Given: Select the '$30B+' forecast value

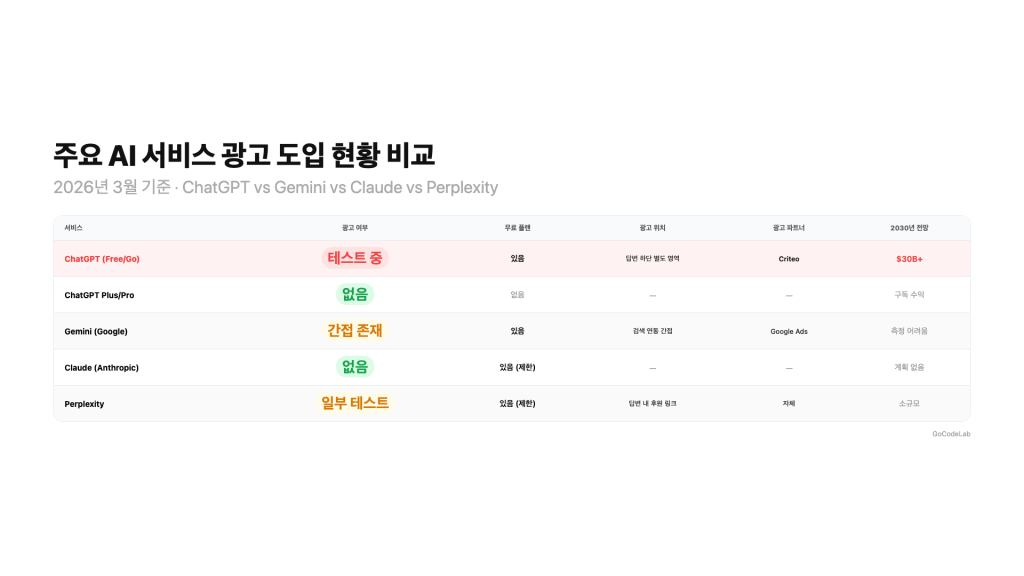Looking at the screenshot, I should pyautogui.click(x=909, y=259).
